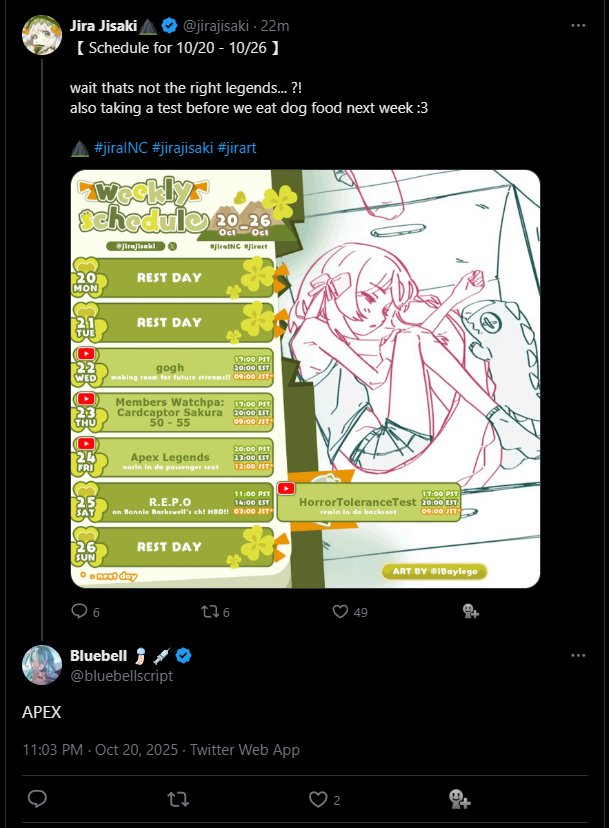
Task: Open Bluebell's profile avatar
Action: (42, 665)
